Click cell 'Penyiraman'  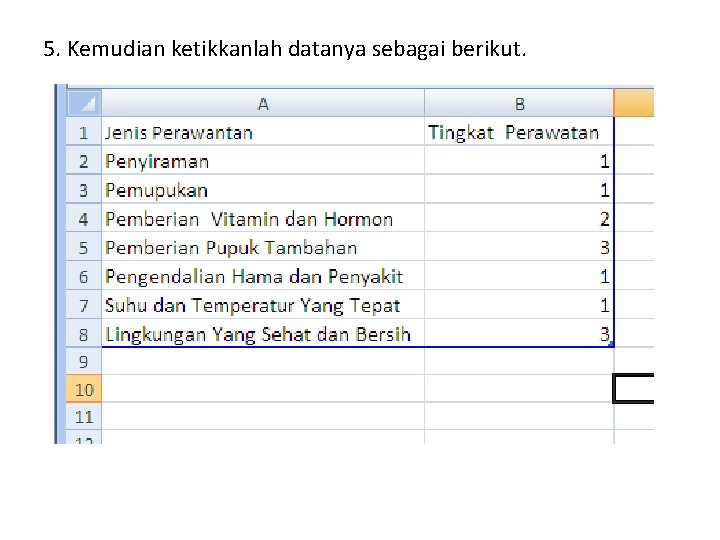coord(263,161)
